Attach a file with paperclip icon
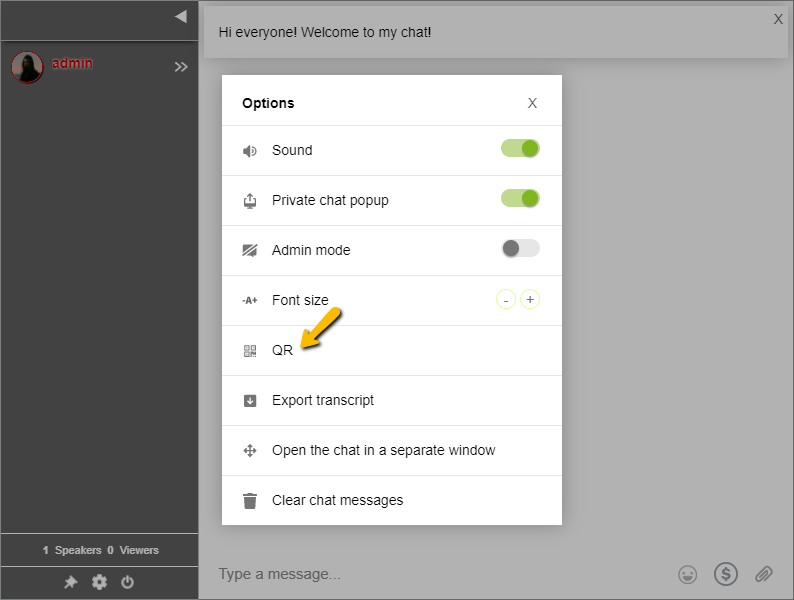 tap(763, 574)
